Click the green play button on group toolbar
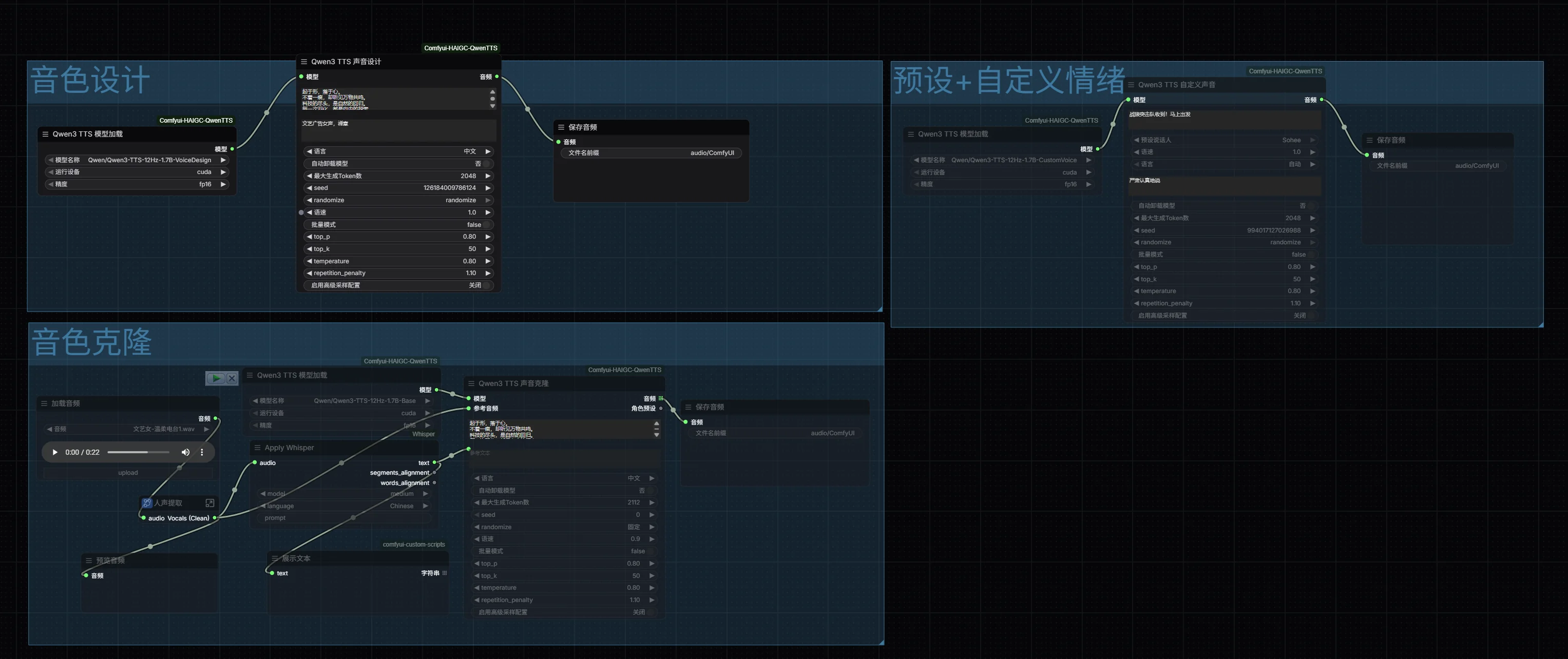 coord(216,378)
